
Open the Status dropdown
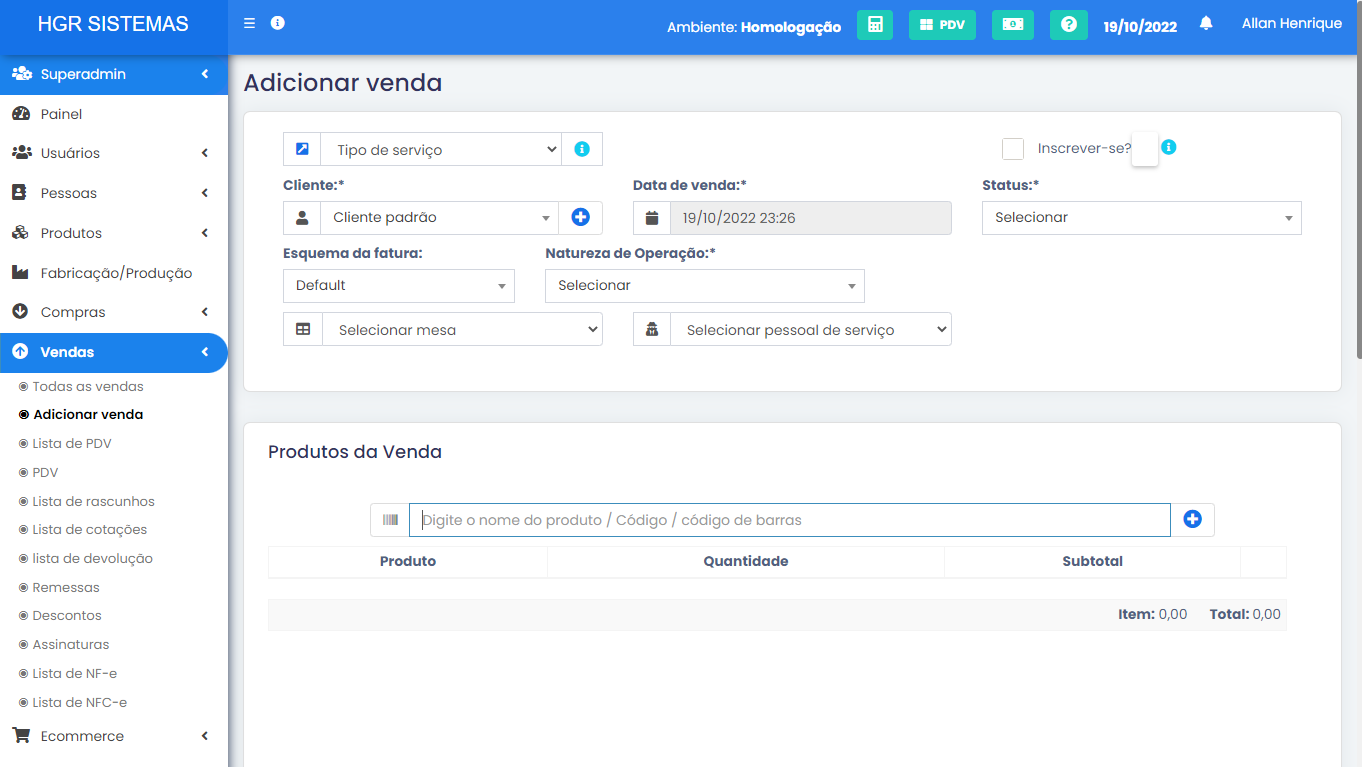pyautogui.click(x=1141, y=217)
